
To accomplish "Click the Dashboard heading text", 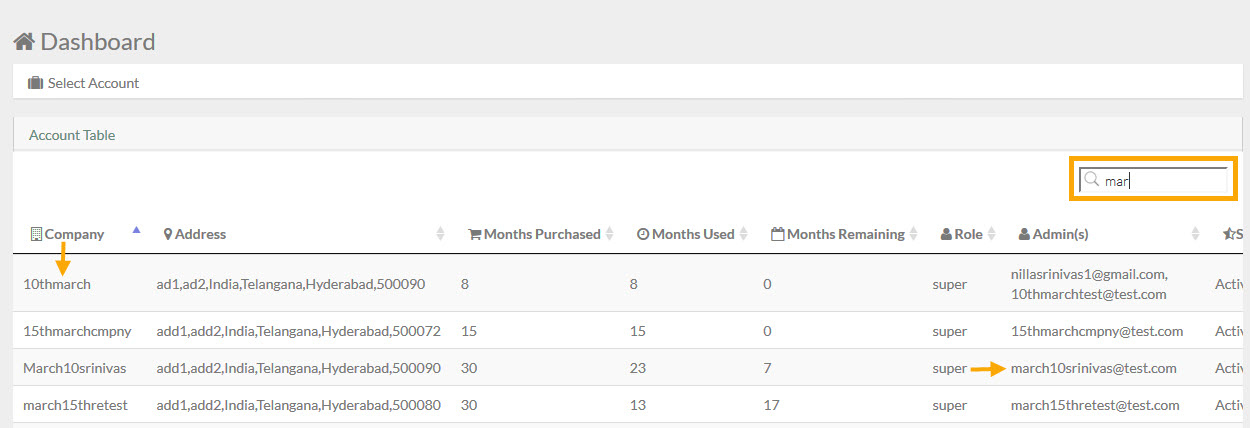I will coord(98,42).
